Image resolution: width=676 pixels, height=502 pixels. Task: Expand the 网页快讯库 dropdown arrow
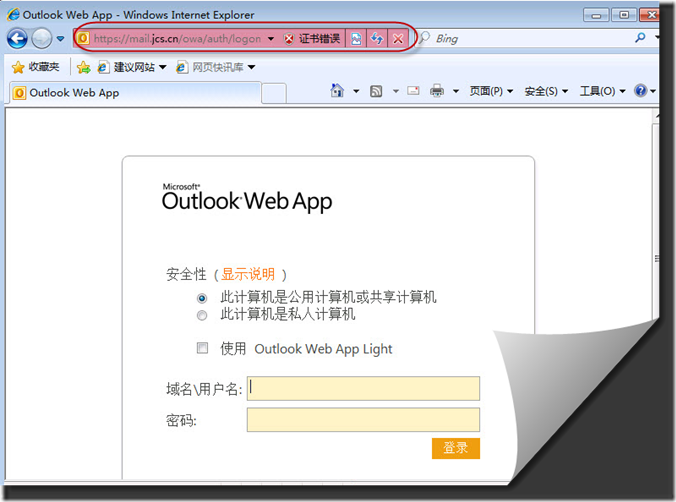click(251, 67)
